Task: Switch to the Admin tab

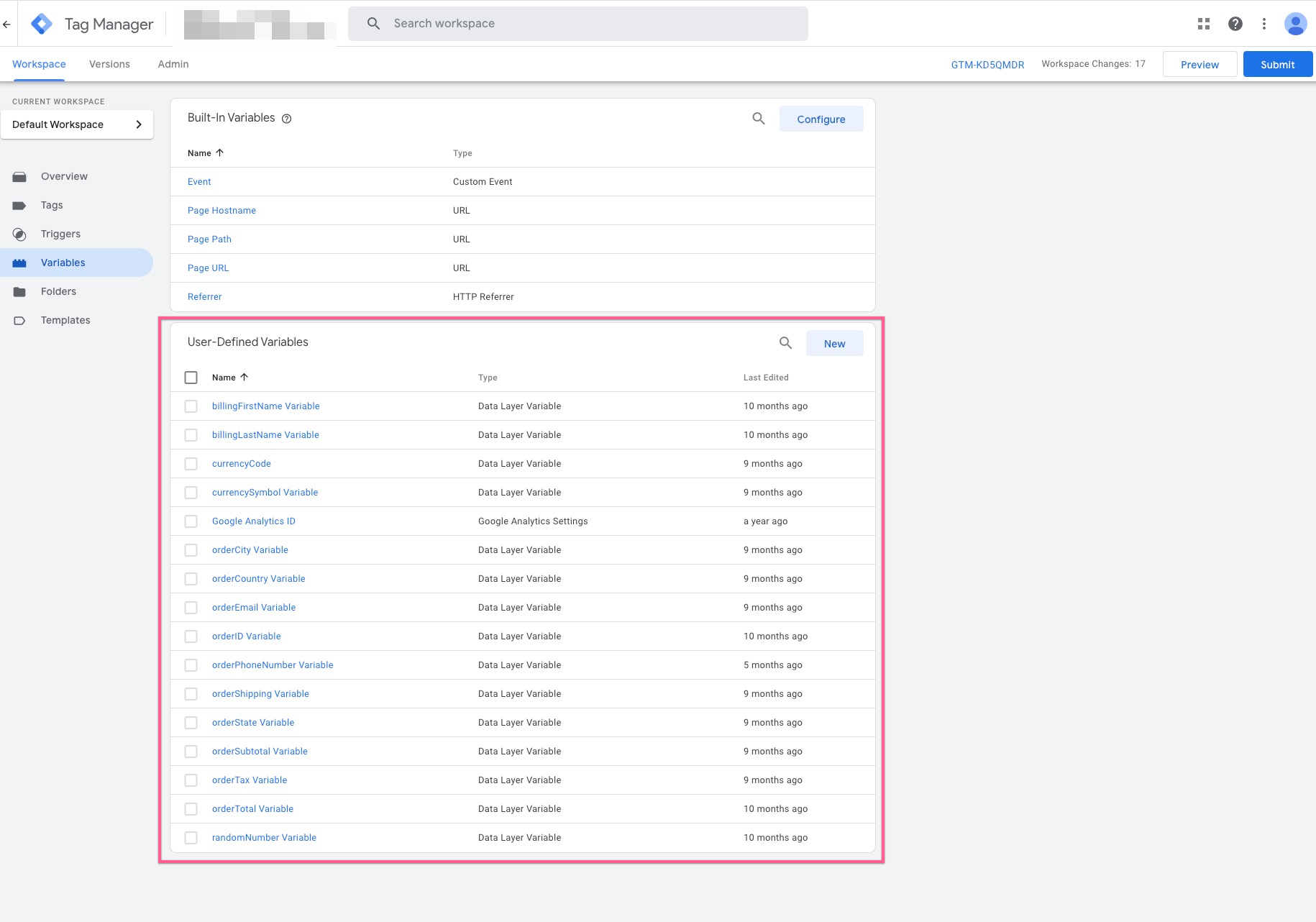Action: [173, 64]
